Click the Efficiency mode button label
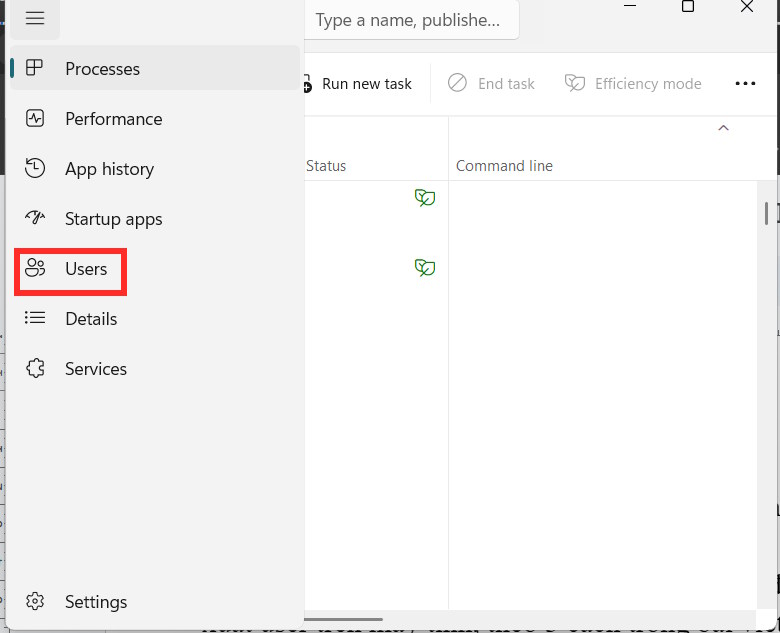Screen dimensions: 780x633 pyautogui.click(x=648, y=84)
